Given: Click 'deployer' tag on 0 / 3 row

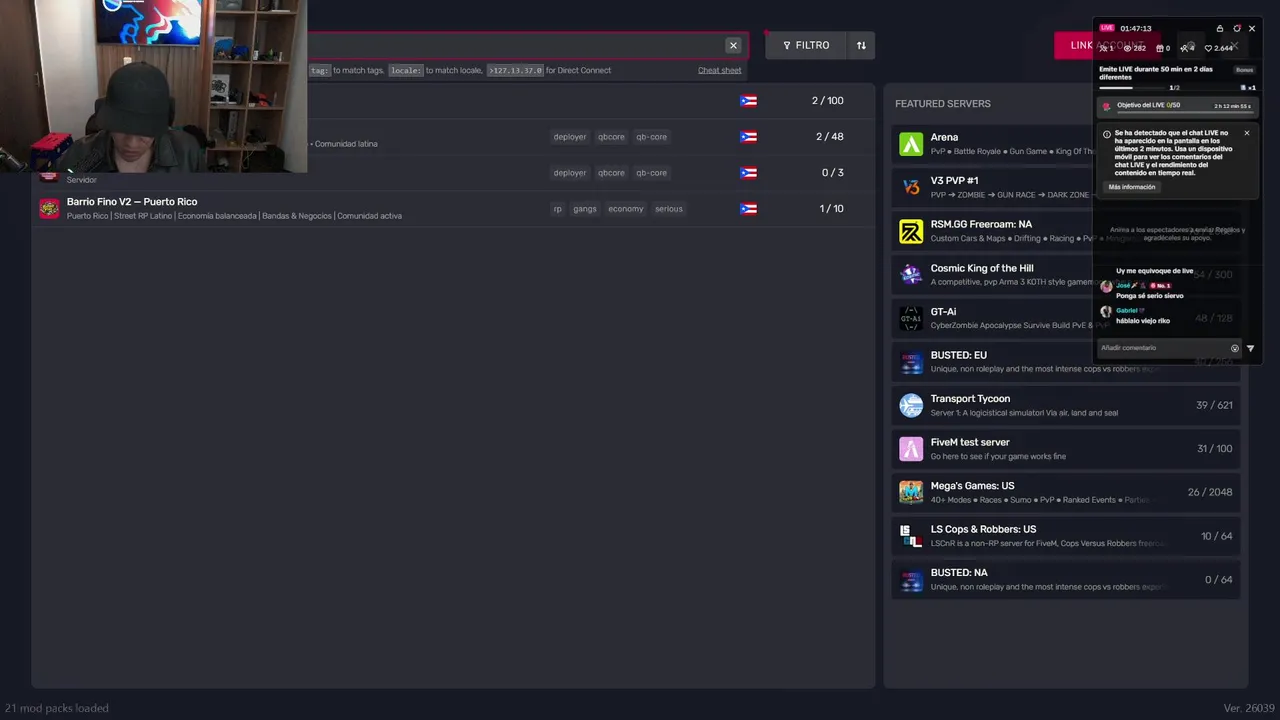Looking at the screenshot, I should (570, 173).
